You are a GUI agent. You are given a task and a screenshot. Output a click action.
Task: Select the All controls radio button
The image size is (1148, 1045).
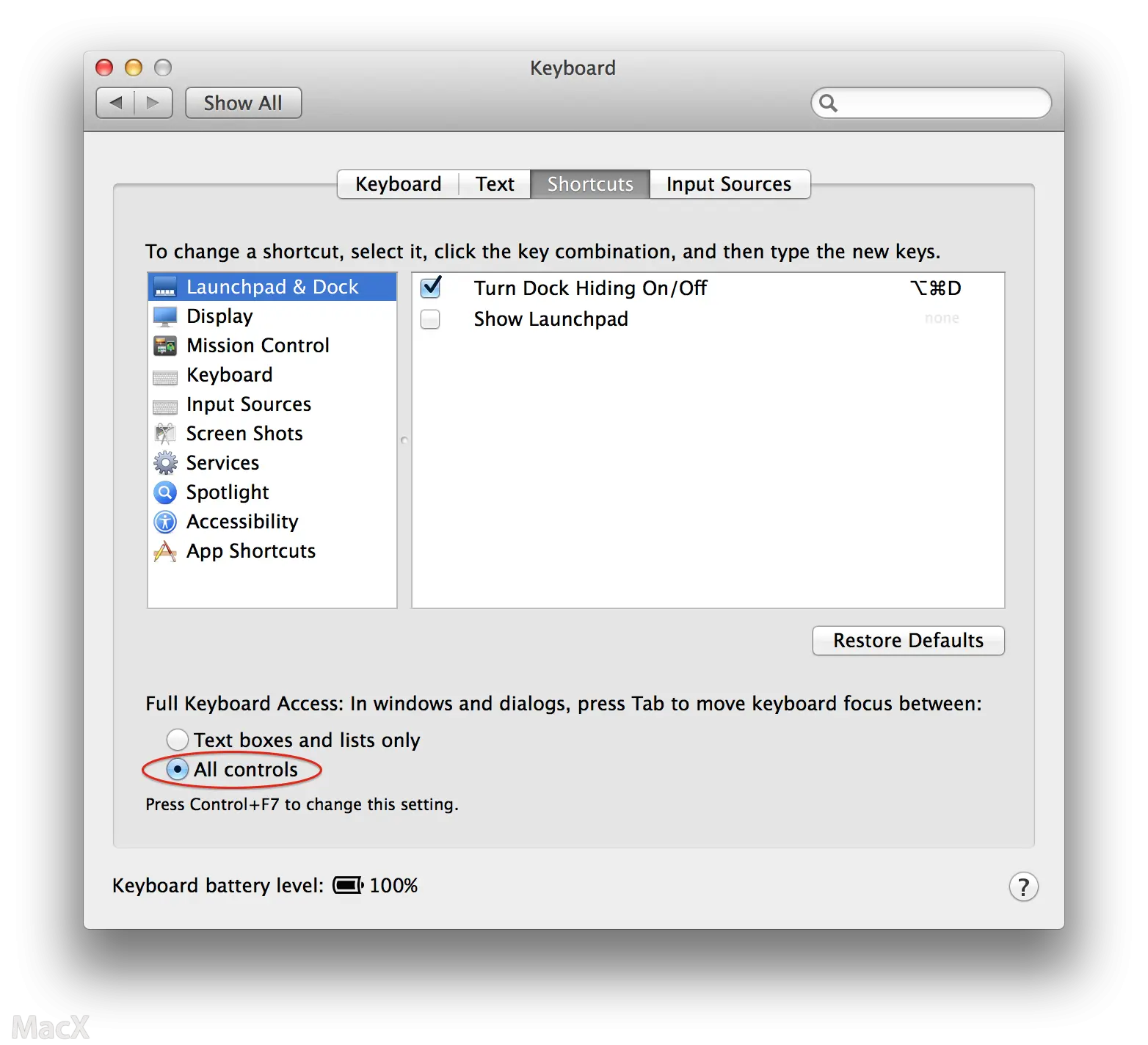click(x=177, y=769)
